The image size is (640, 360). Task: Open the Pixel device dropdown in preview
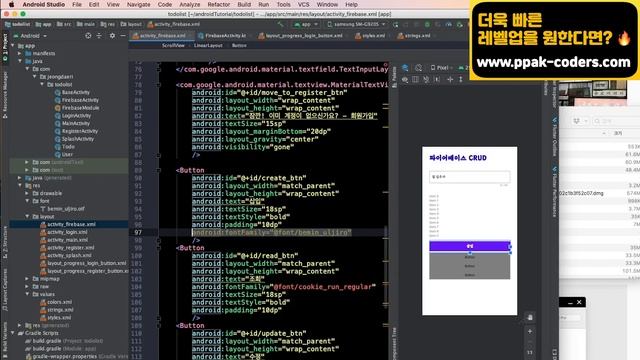point(441,68)
